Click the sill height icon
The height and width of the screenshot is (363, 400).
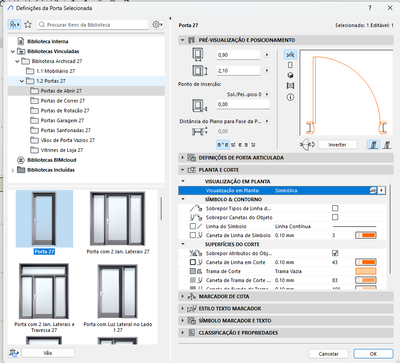(x=199, y=105)
